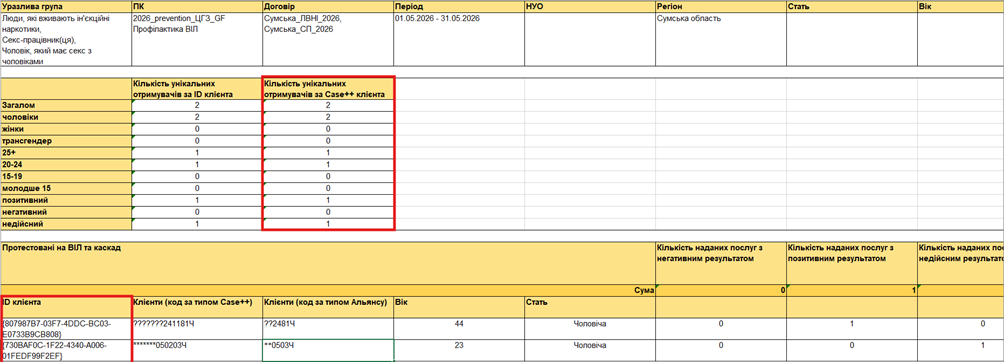This screenshot has height=362, width=1004.
Task: Click the age value 23
Action: [x=459, y=350]
